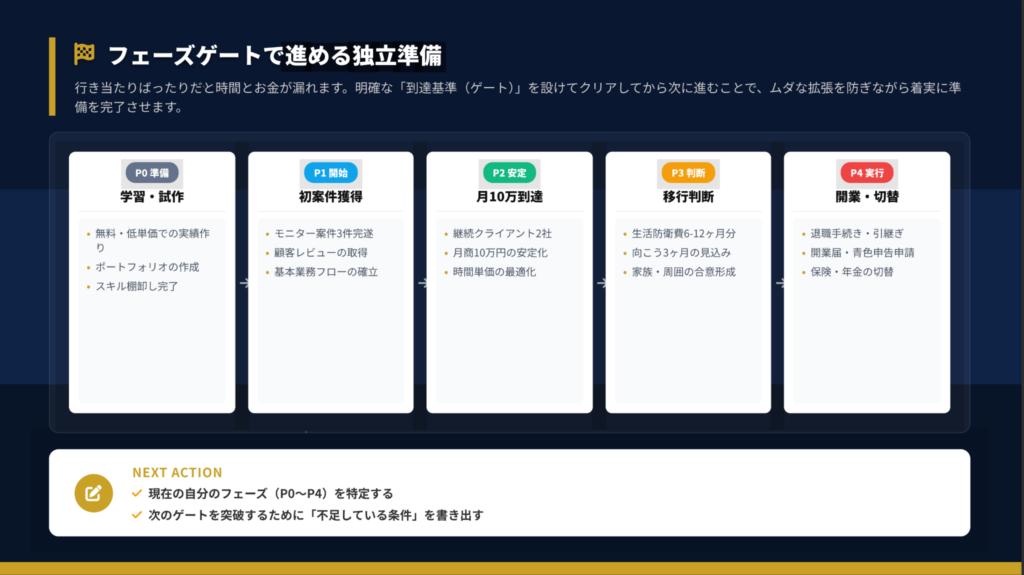Viewport: 1024px width, 575px height.
Task: Click the 開業届・青色申告申請 bullet item
Action: click(862, 253)
